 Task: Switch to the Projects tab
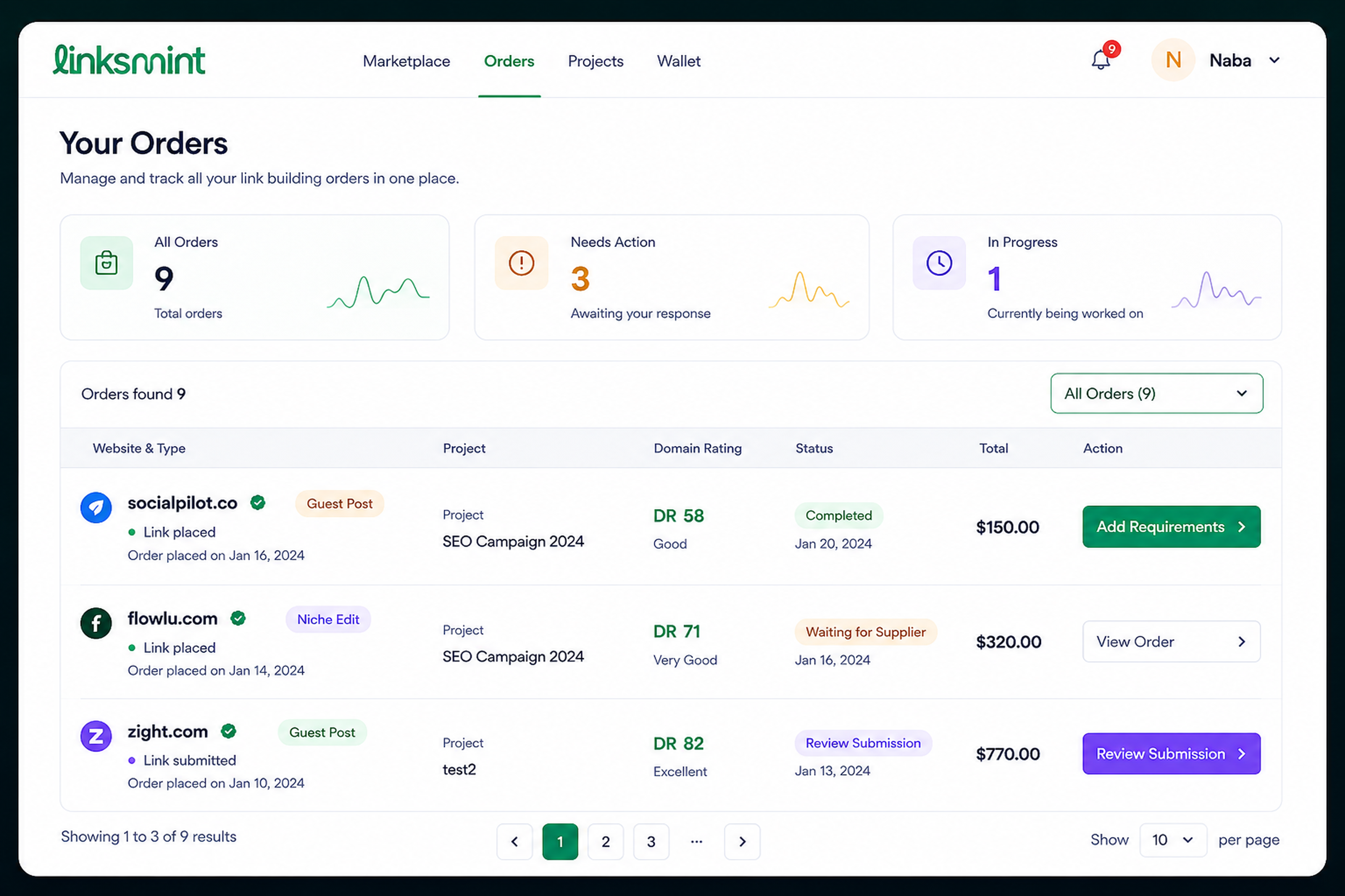tap(596, 61)
